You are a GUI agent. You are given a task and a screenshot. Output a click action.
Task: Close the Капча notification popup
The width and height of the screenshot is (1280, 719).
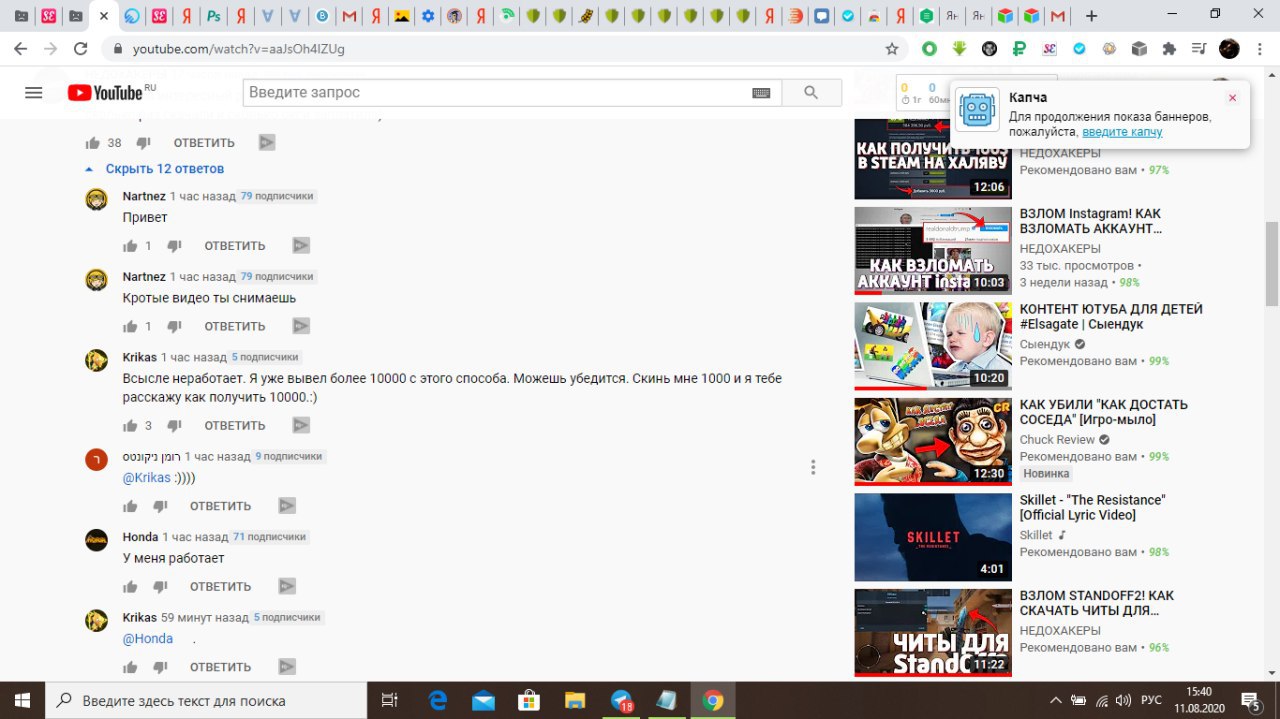pyautogui.click(x=1232, y=98)
